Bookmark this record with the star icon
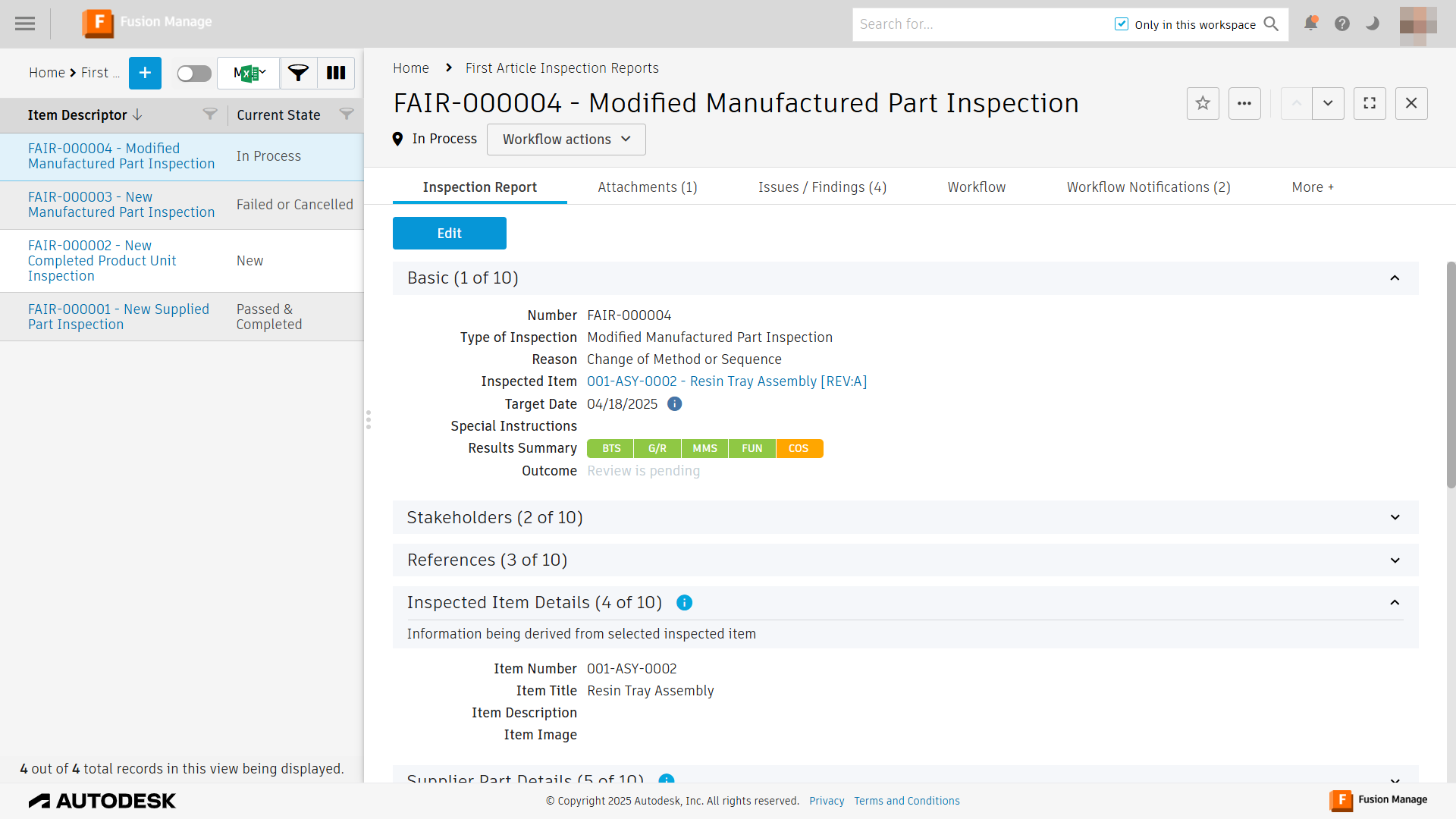Viewport: 1456px width, 819px height. coord(1203,103)
